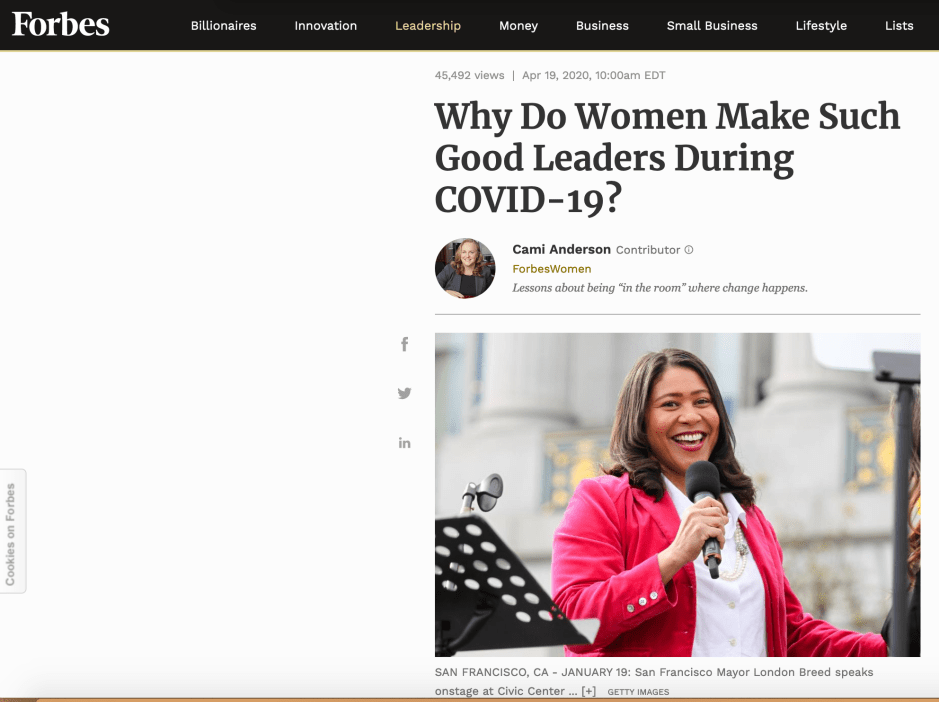The width and height of the screenshot is (939, 702).
Task: Expand the photo caption with [+]
Action: click(588, 691)
